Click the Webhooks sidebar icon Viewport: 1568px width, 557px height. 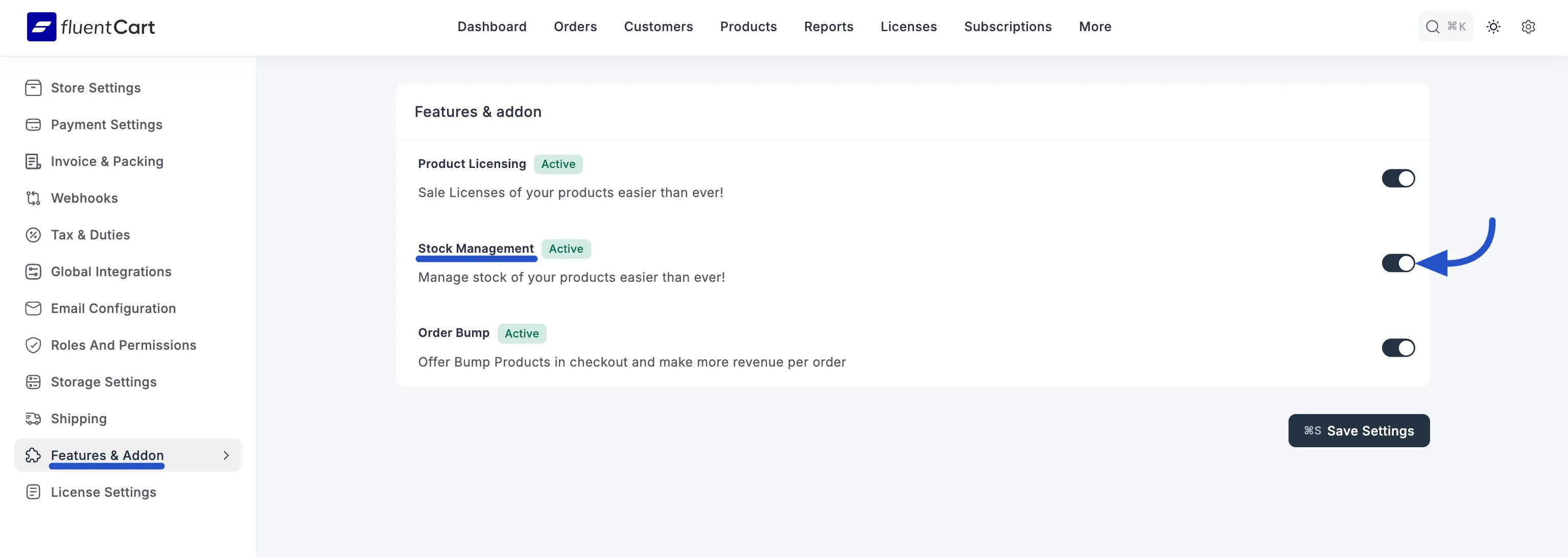coord(34,198)
